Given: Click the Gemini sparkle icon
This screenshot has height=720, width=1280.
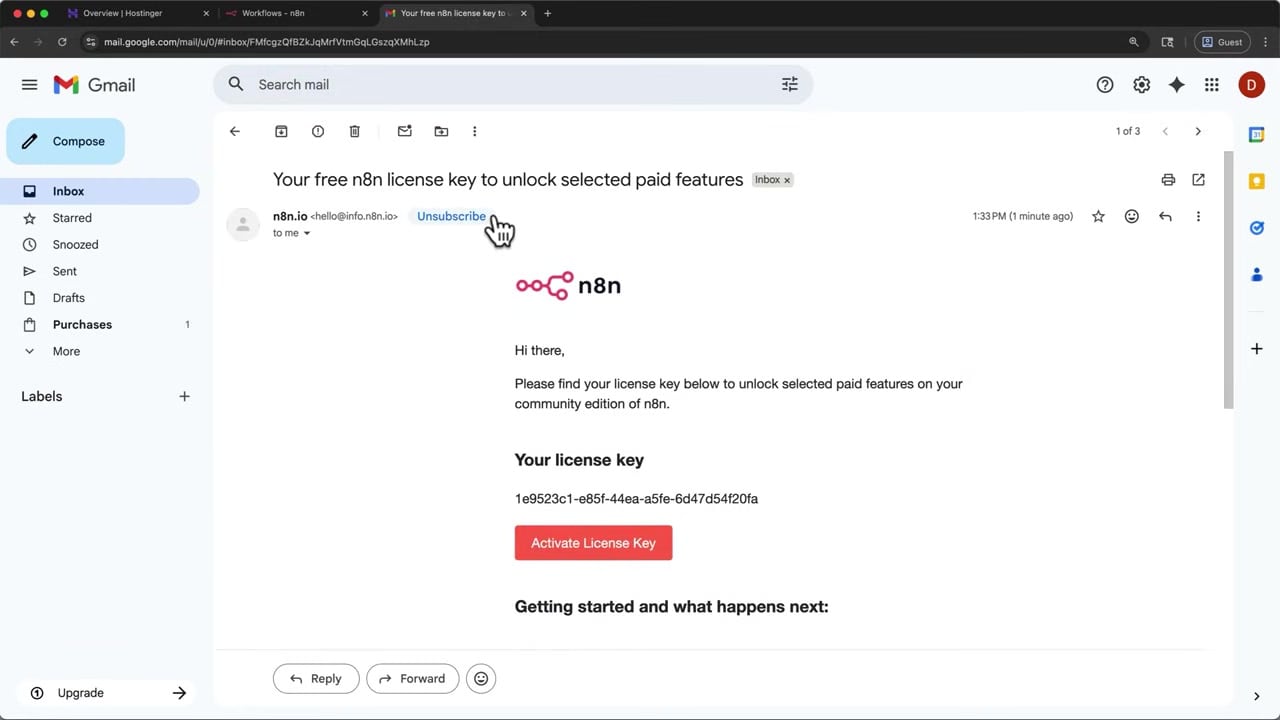Looking at the screenshot, I should point(1177,85).
